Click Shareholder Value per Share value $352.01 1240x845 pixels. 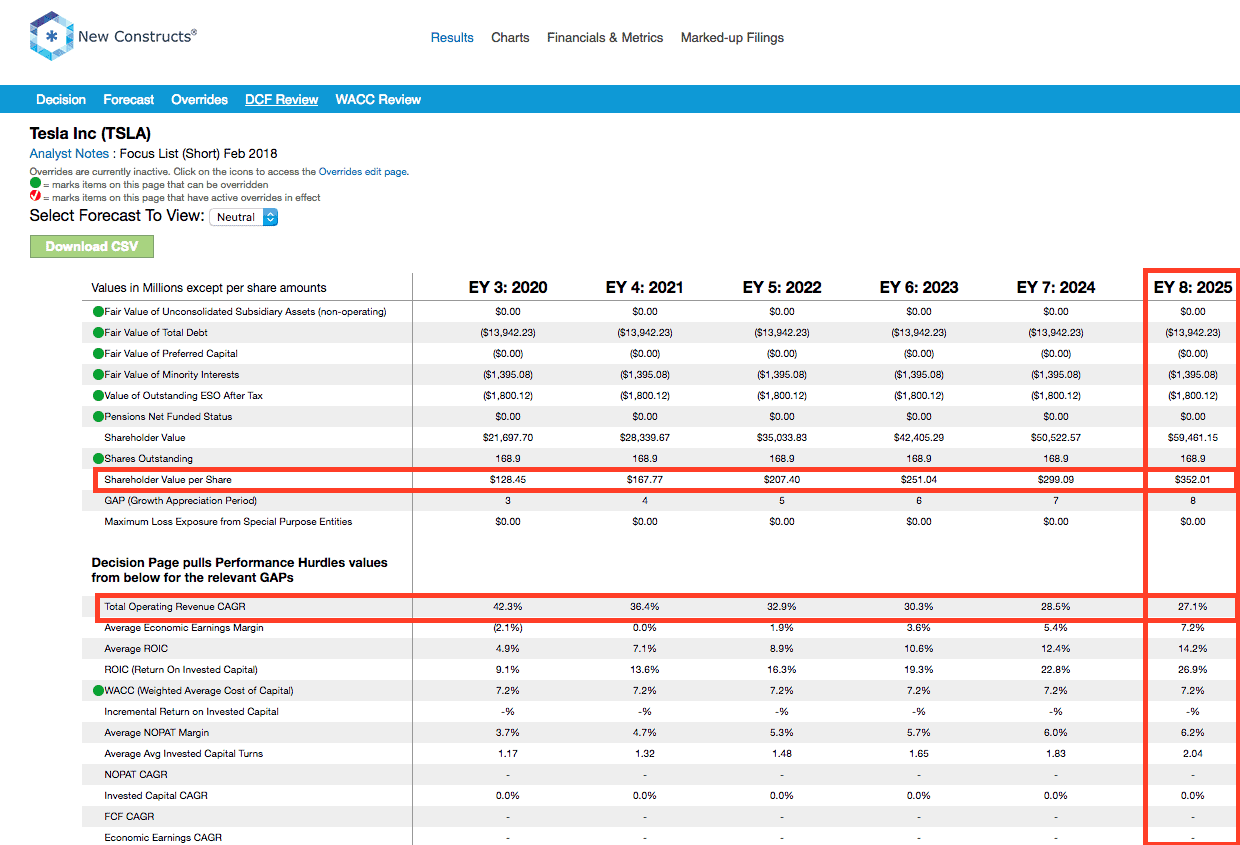pos(1193,479)
